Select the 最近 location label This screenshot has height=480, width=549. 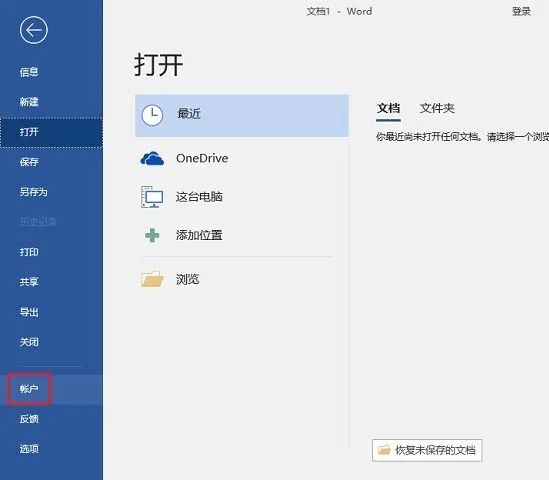click(x=189, y=114)
